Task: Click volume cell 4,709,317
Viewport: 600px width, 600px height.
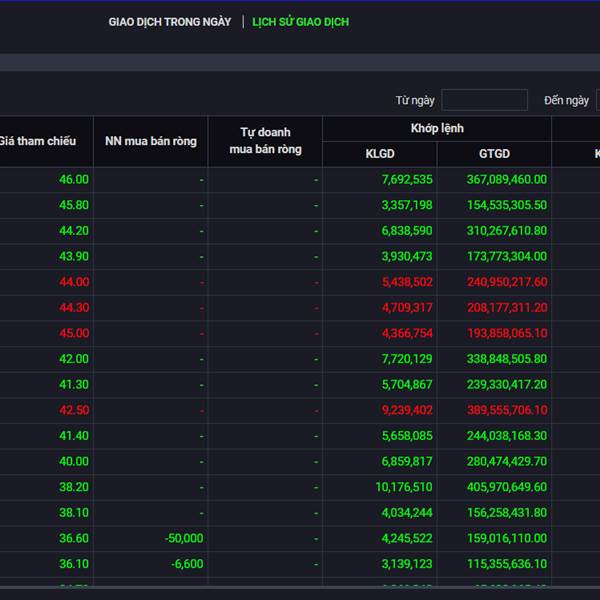Action: [x=407, y=308]
